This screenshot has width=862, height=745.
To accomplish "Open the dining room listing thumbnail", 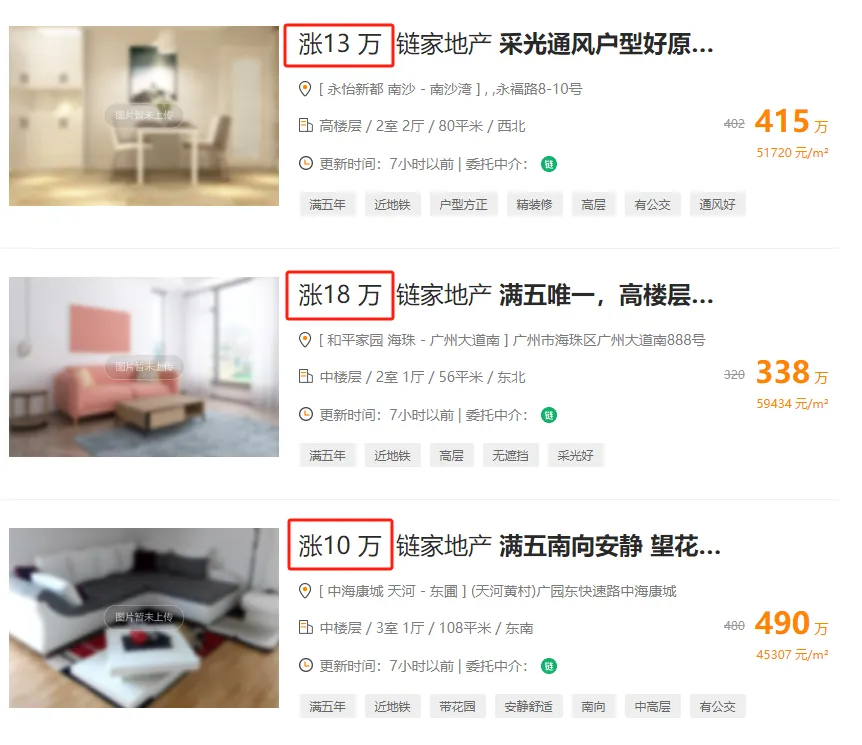I will coord(143,116).
